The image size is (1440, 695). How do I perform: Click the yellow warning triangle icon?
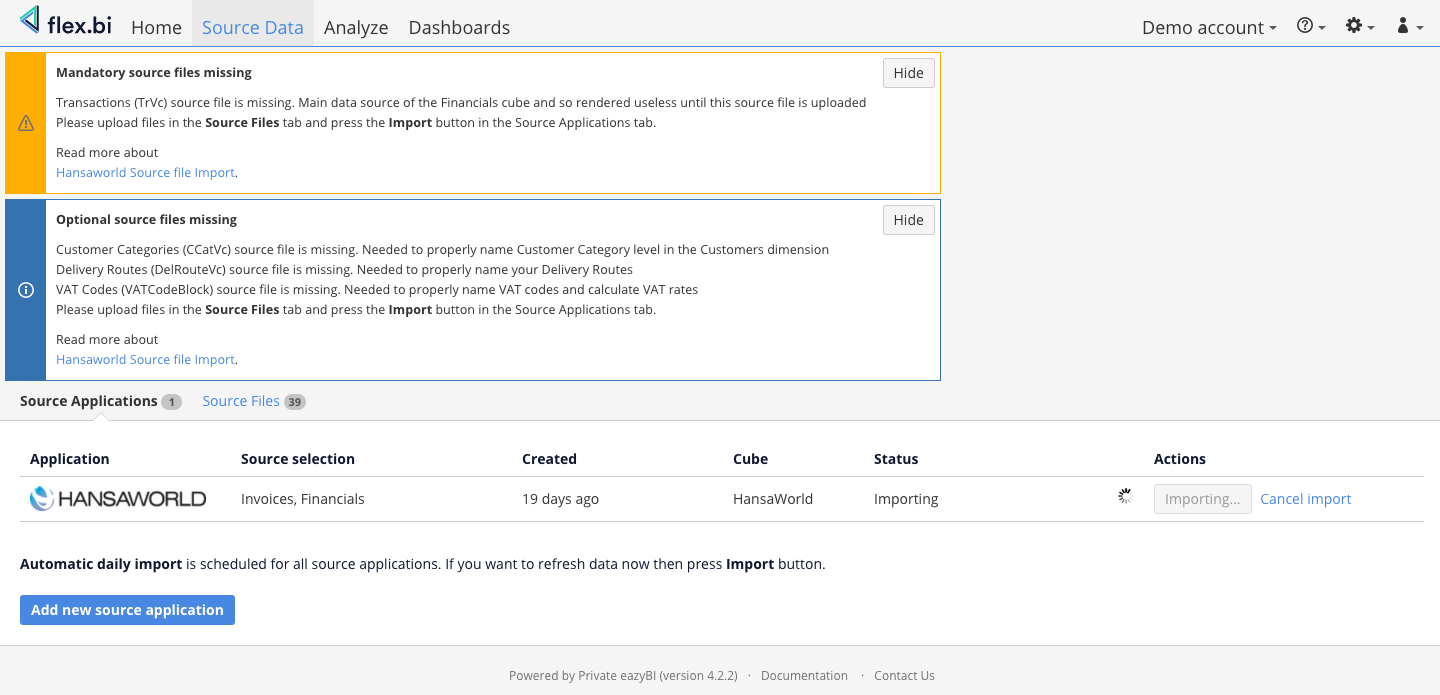coord(26,123)
